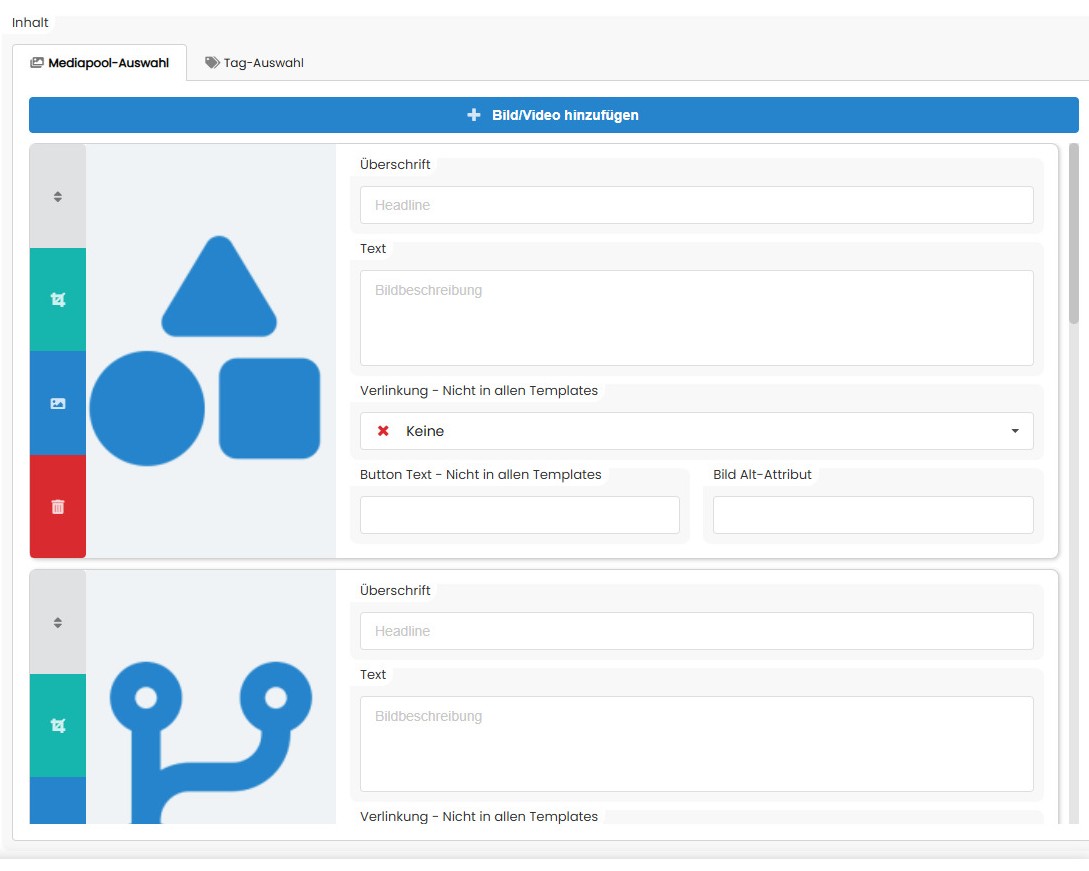Open the Verlinkung dropdown showing Keine
The width and height of the screenshot is (1089, 871).
coord(696,431)
